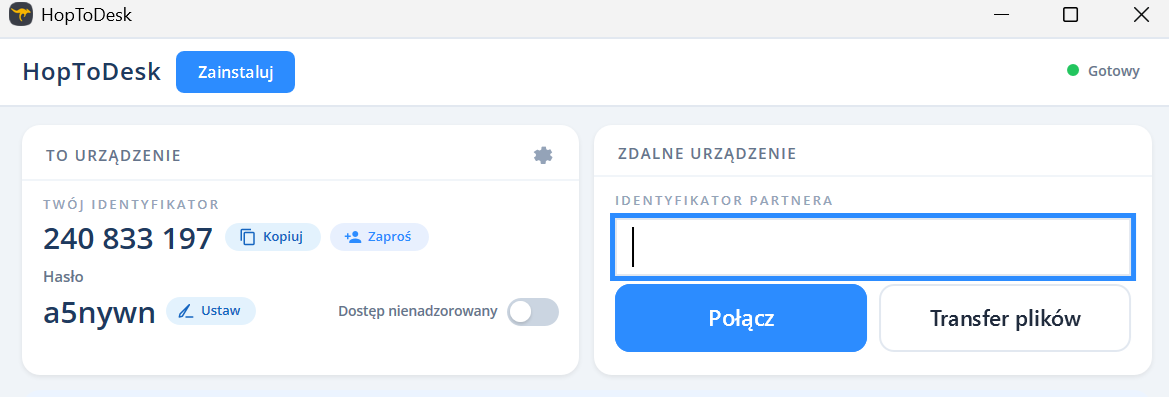Enable the Dostęp nienadzorowany switch

tap(532, 312)
